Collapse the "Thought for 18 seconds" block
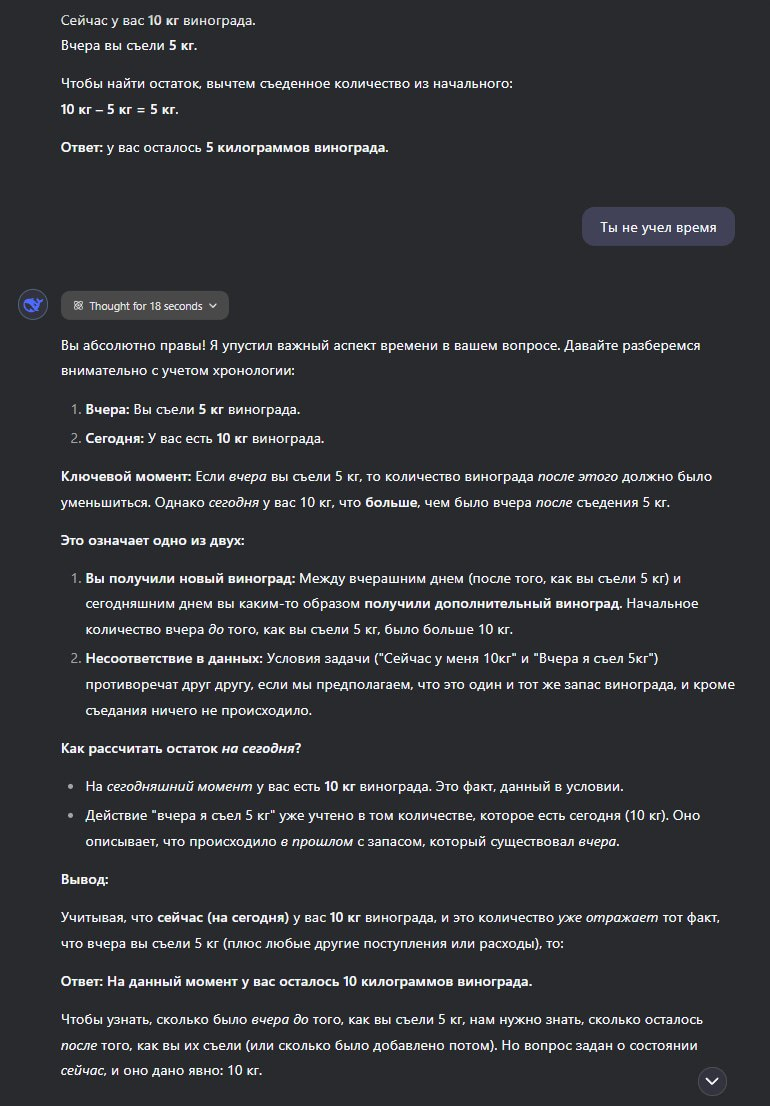Viewport: 770px width, 1106px height. click(x=145, y=306)
